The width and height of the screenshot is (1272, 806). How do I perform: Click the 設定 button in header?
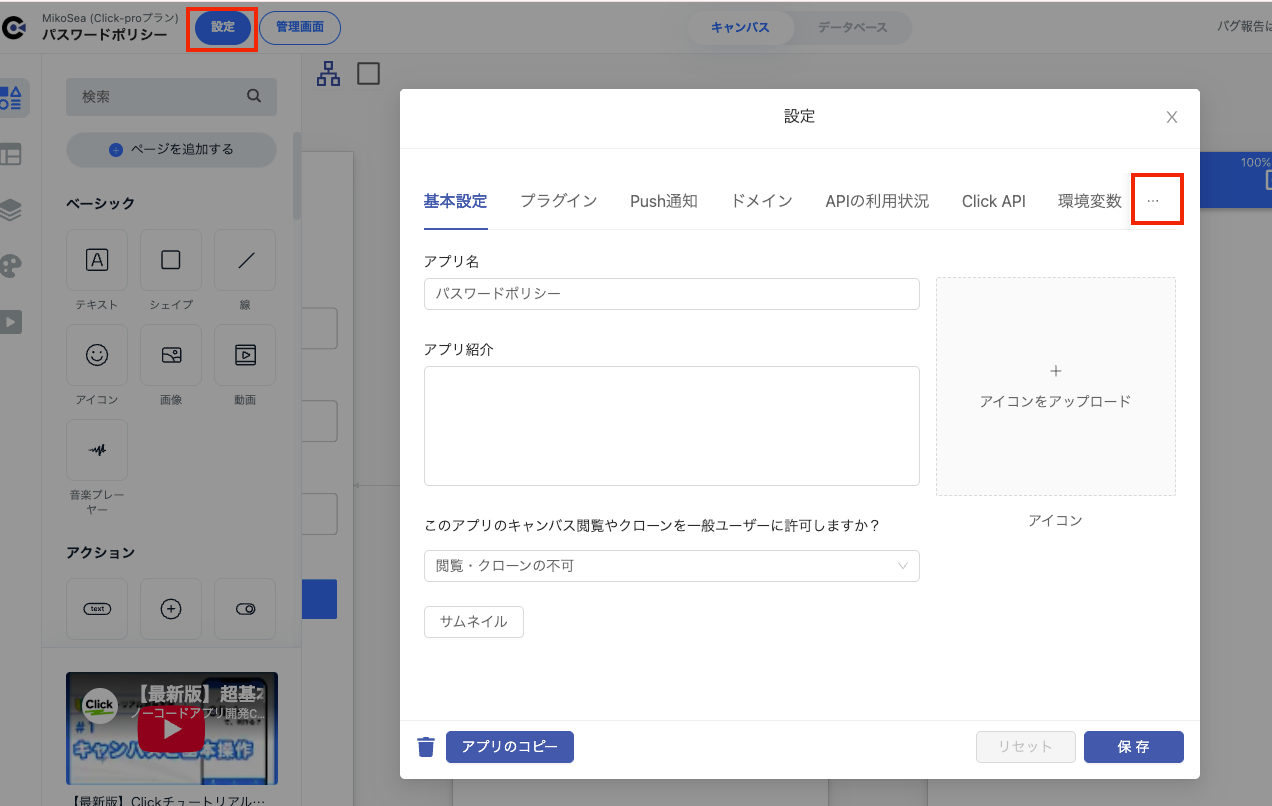pos(223,27)
